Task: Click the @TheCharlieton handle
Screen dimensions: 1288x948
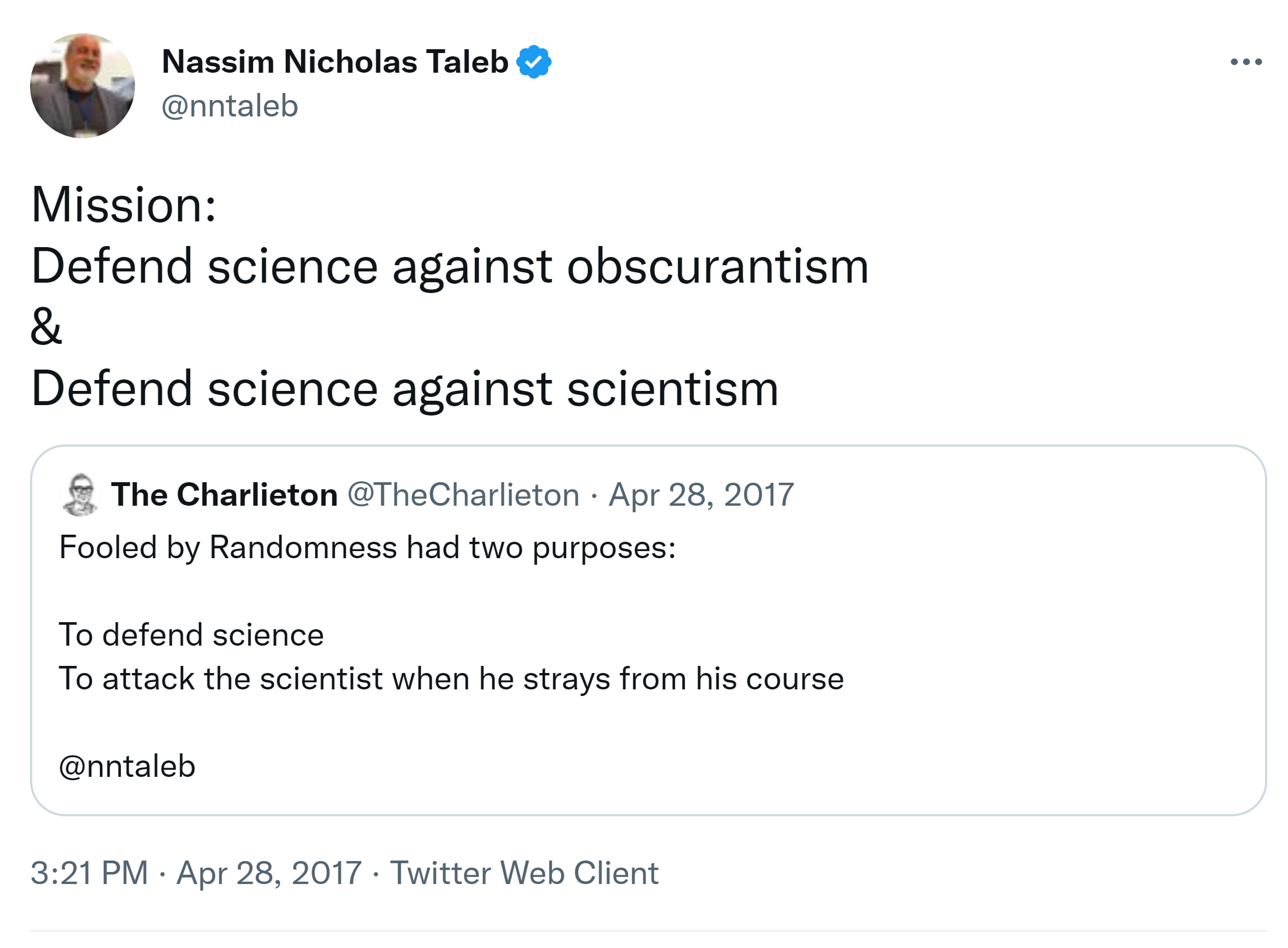Action: 463,495
